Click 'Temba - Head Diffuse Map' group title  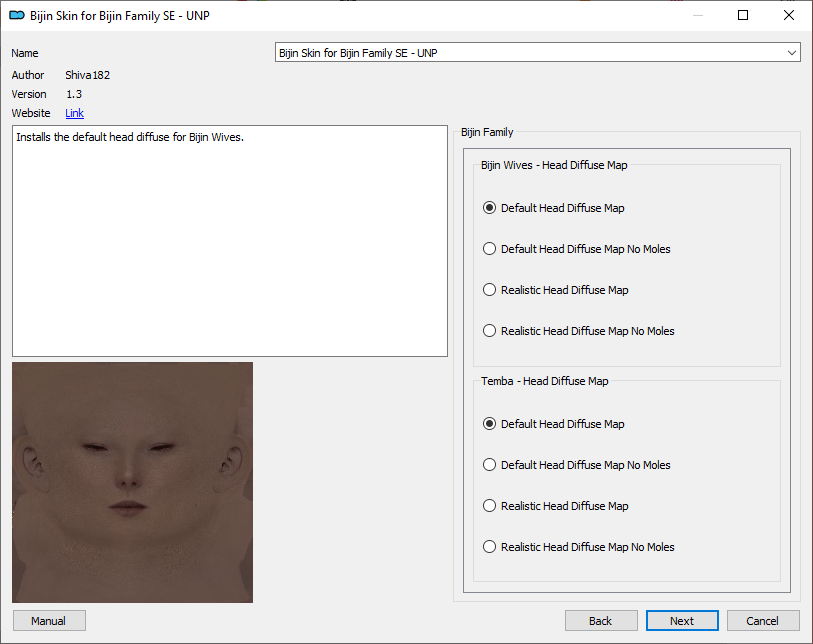[544, 381]
